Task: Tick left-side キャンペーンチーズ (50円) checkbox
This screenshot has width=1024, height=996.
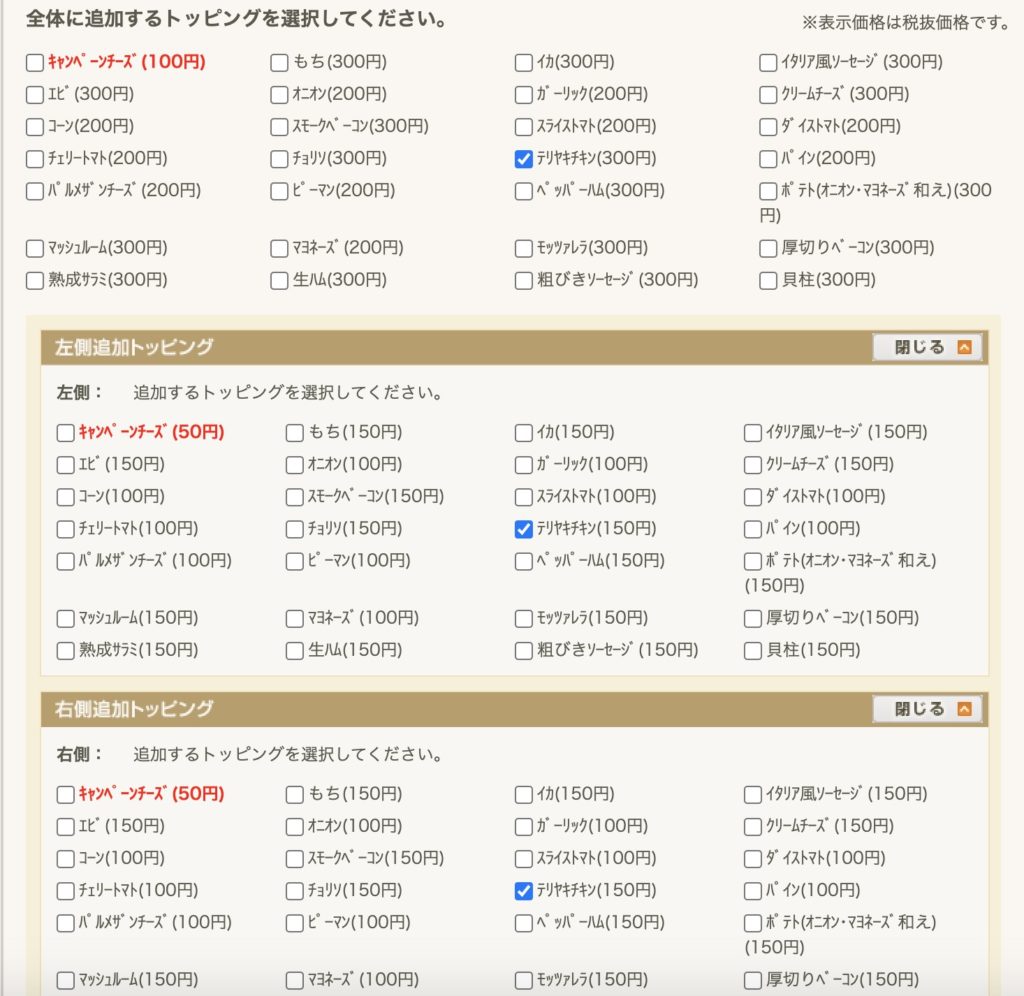Action: [65, 433]
